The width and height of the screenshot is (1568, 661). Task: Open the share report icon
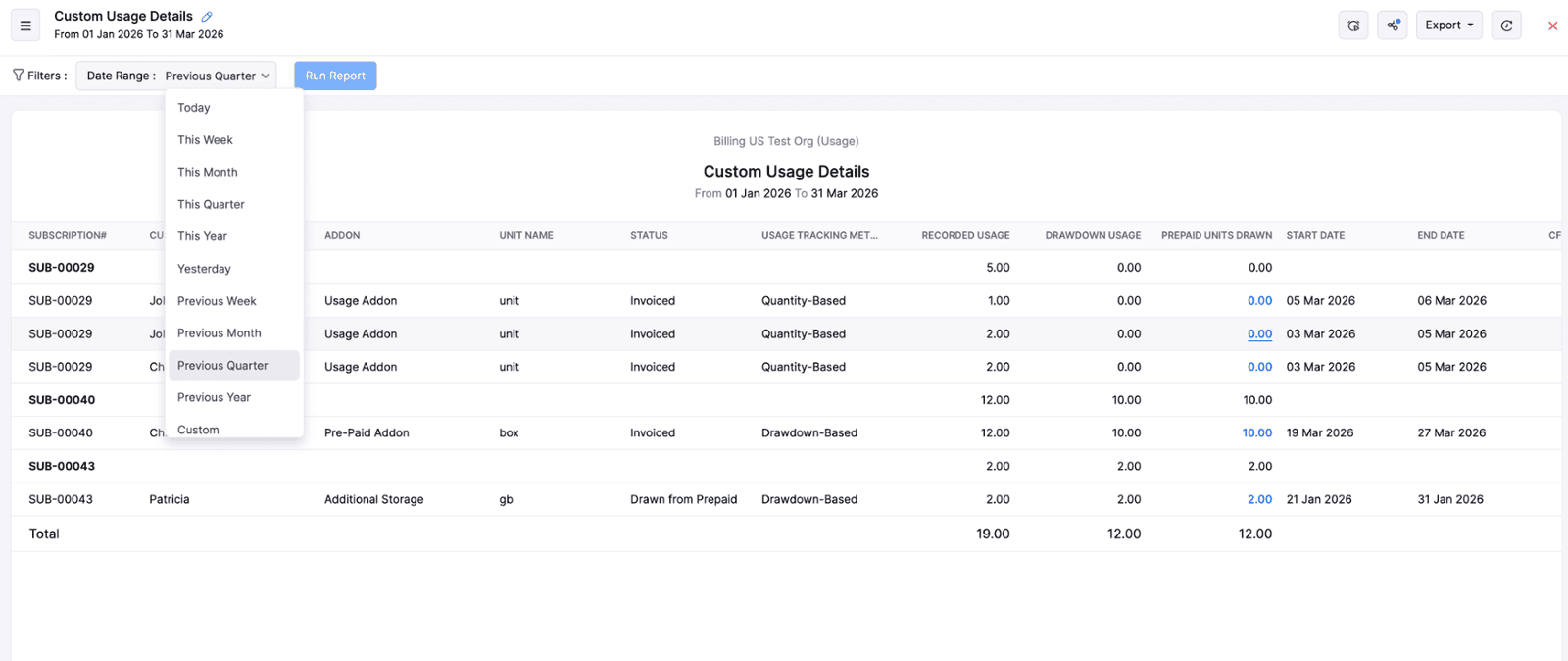pyautogui.click(x=1393, y=25)
